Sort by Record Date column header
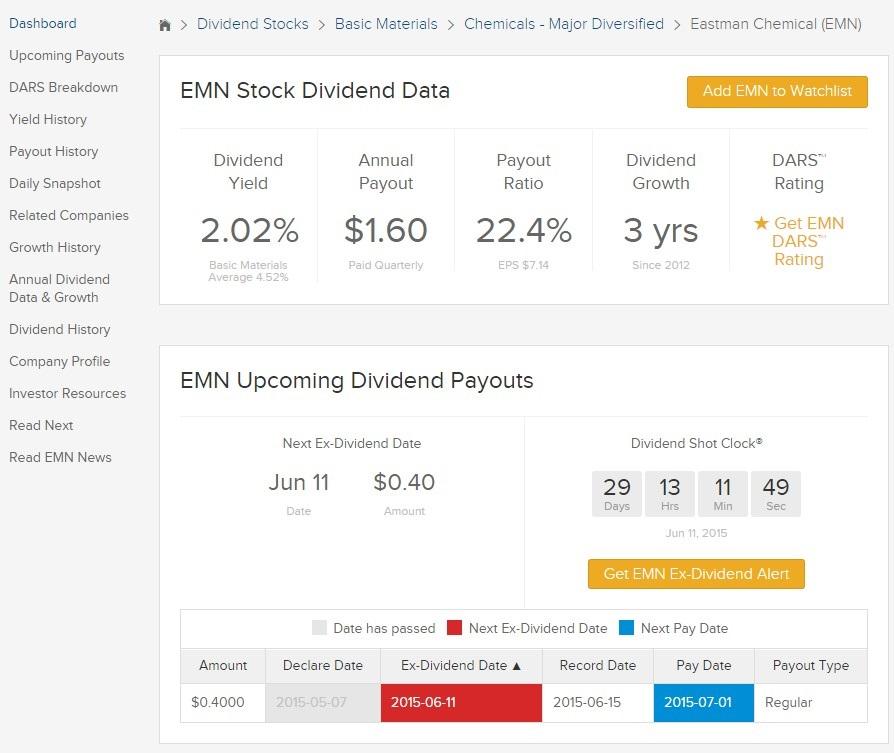 point(598,665)
